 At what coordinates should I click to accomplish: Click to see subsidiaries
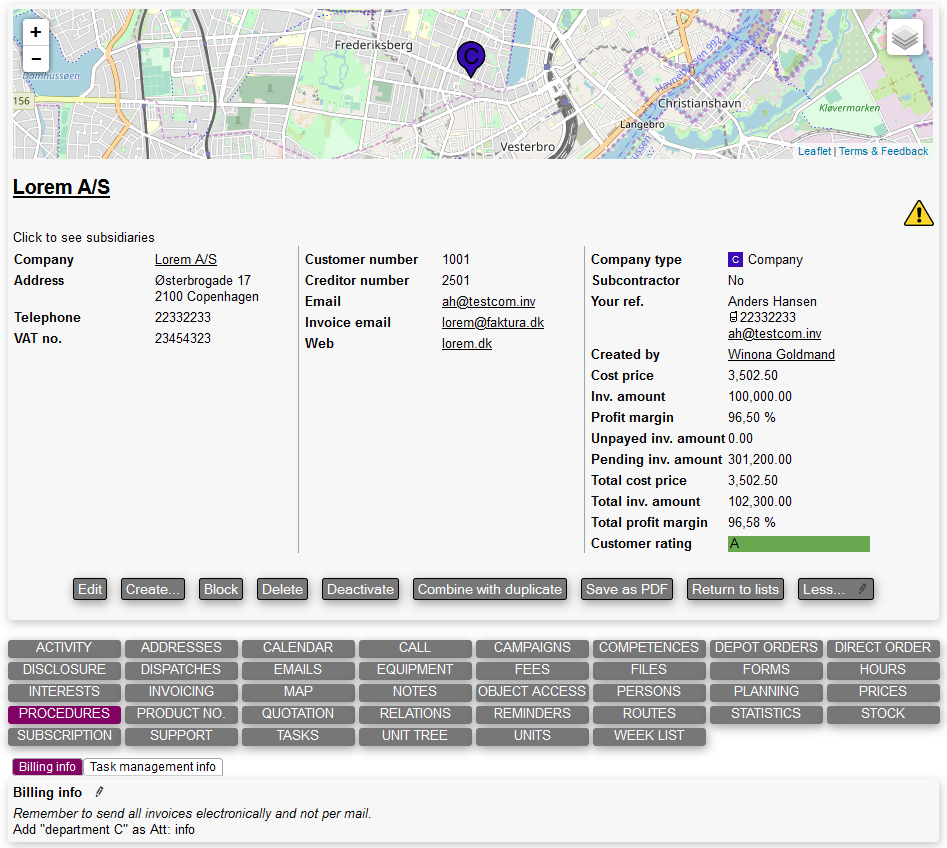click(84, 238)
